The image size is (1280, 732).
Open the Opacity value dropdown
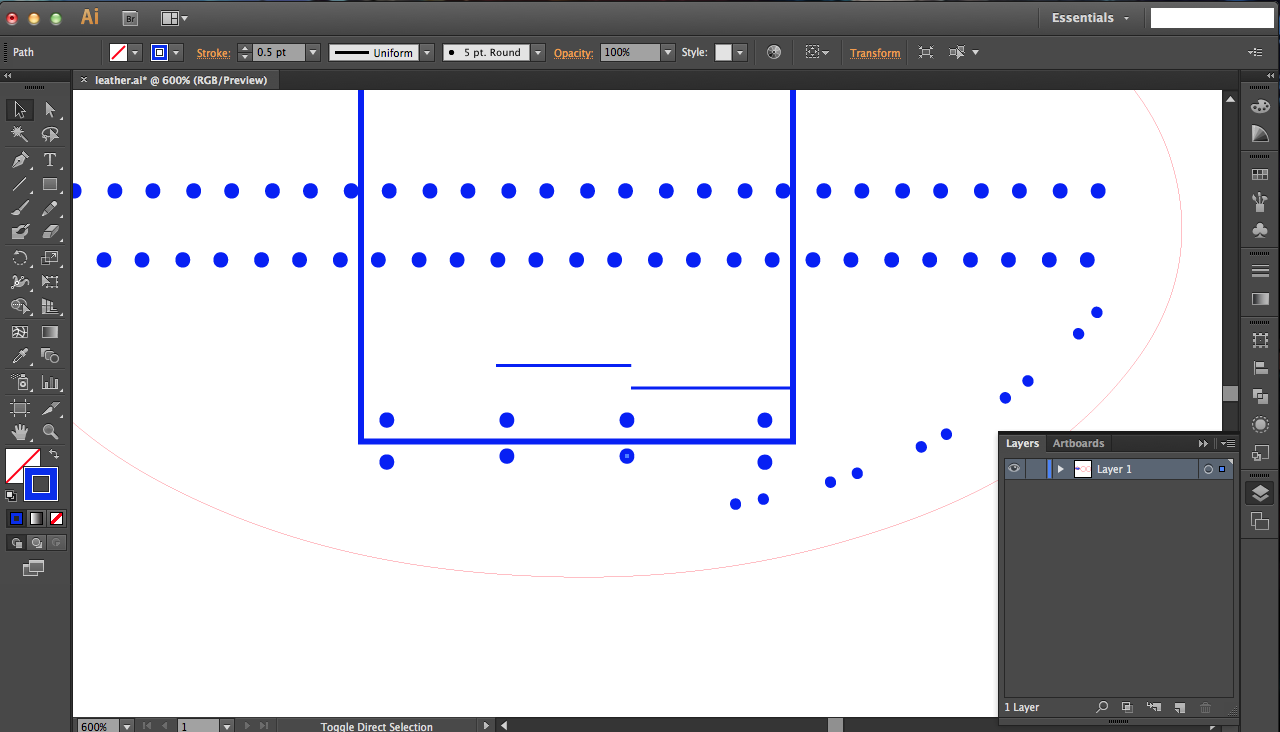coord(668,52)
